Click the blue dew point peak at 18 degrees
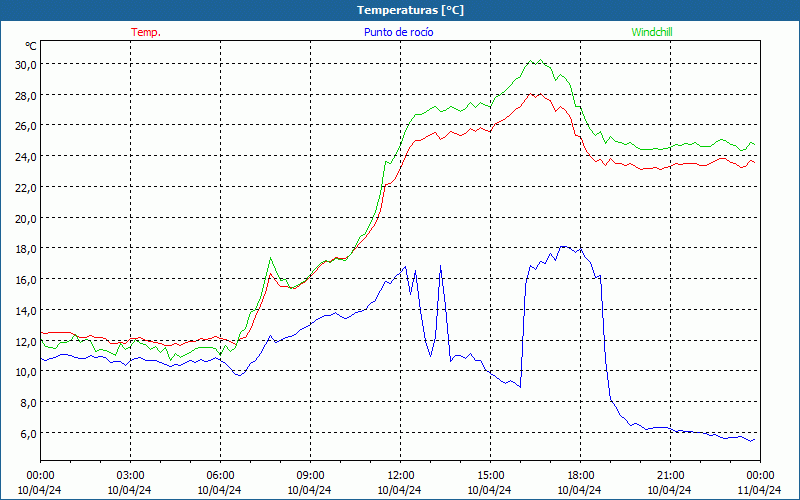This screenshot has width=800, height=500. (563, 246)
